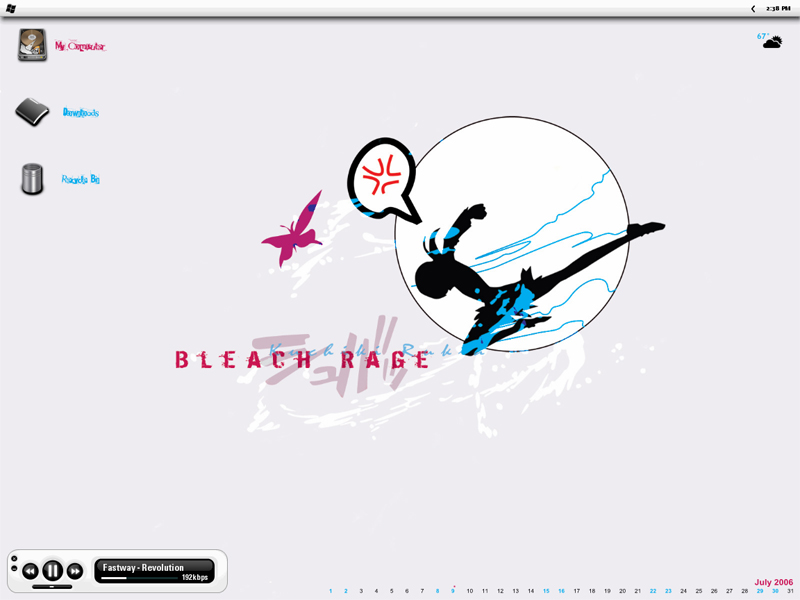Adjust the volume slider under playback buttons
This screenshot has height=600, width=800.
(52, 587)
